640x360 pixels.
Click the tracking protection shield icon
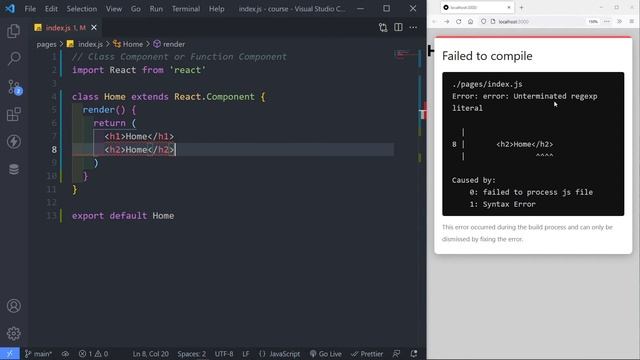coord(484,22)
